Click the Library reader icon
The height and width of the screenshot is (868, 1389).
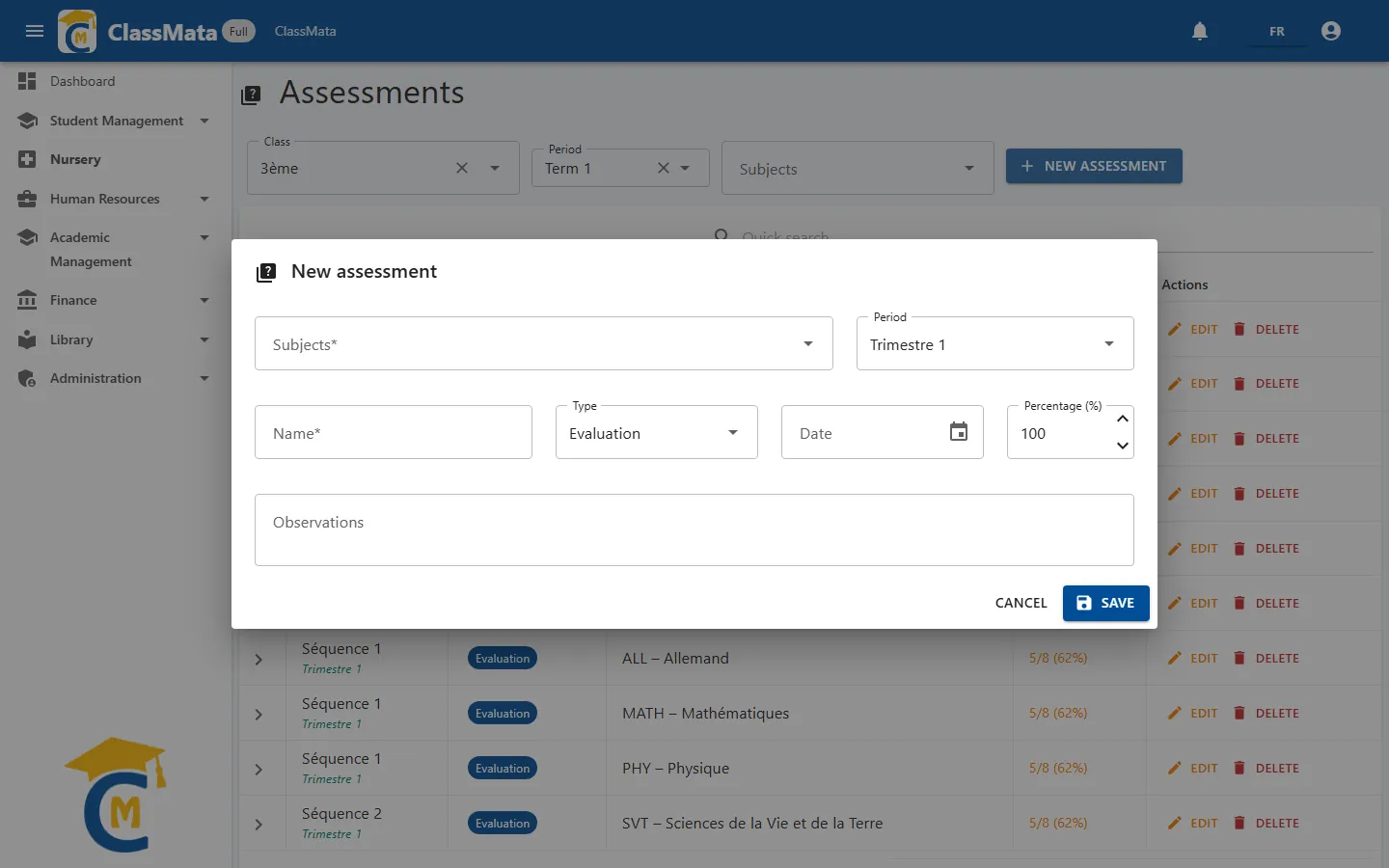(x=27, y=339)
